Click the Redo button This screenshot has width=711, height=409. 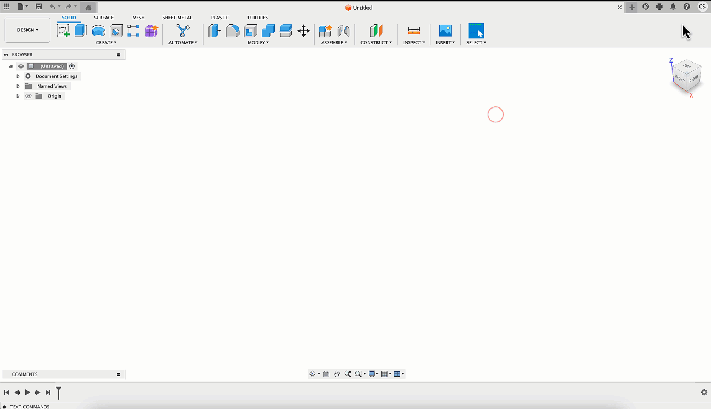click(x=68, y=6)
